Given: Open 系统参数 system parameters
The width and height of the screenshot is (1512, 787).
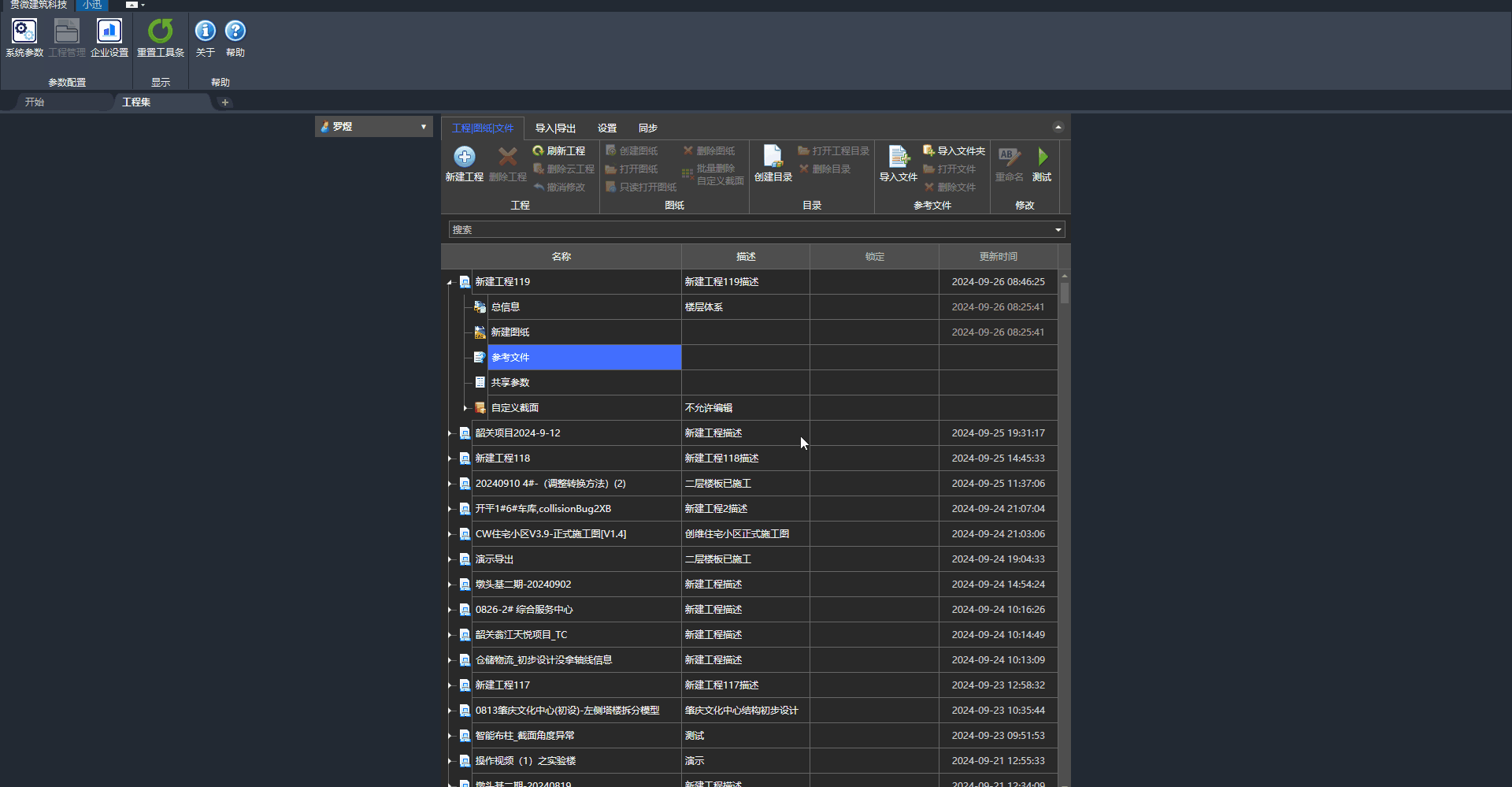Looking at the screenshot, I should click(x=24, y=32).
